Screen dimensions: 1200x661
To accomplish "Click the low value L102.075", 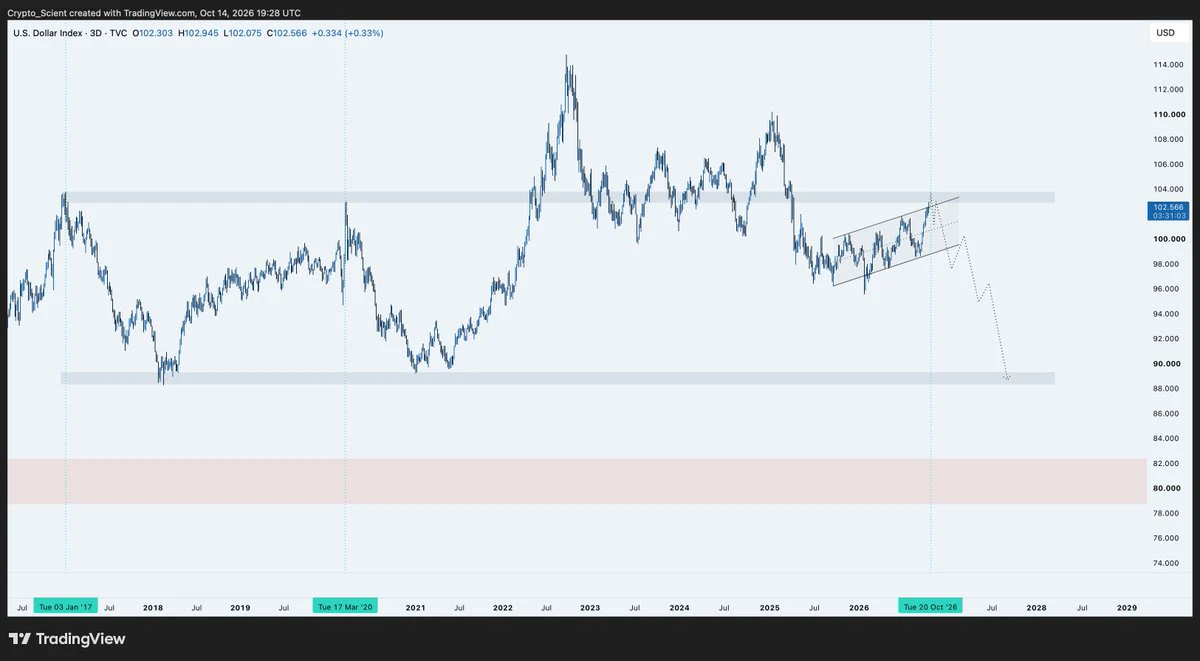I will pyautogui.click(x=242, y=33).
